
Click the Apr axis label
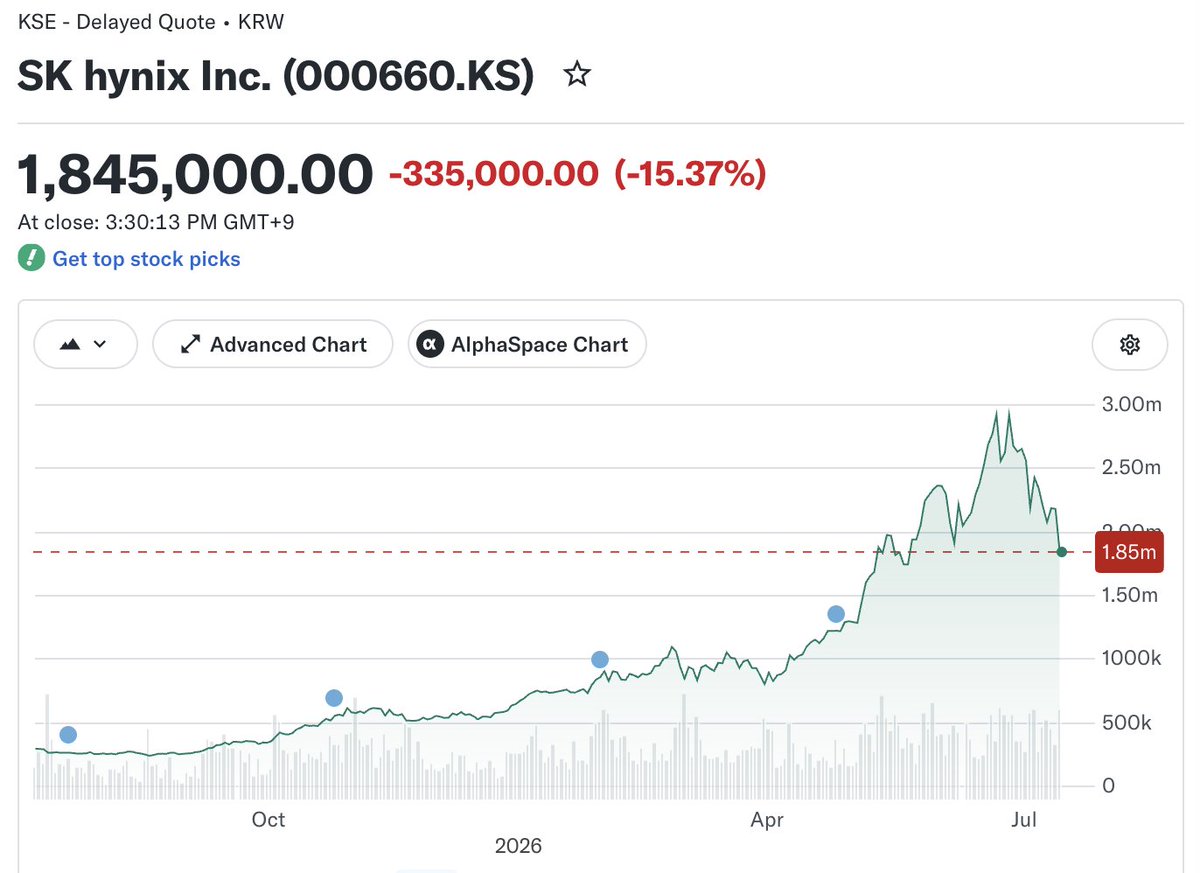[766, 820]
